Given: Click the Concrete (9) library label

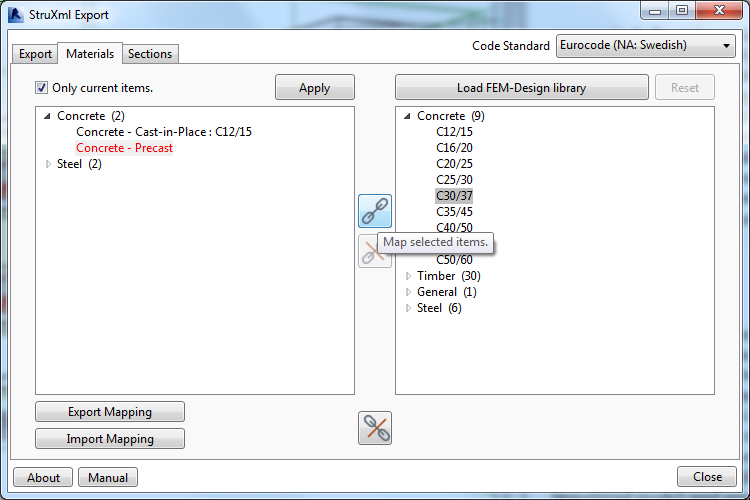Looking at the screenshot, I should 451,116.
